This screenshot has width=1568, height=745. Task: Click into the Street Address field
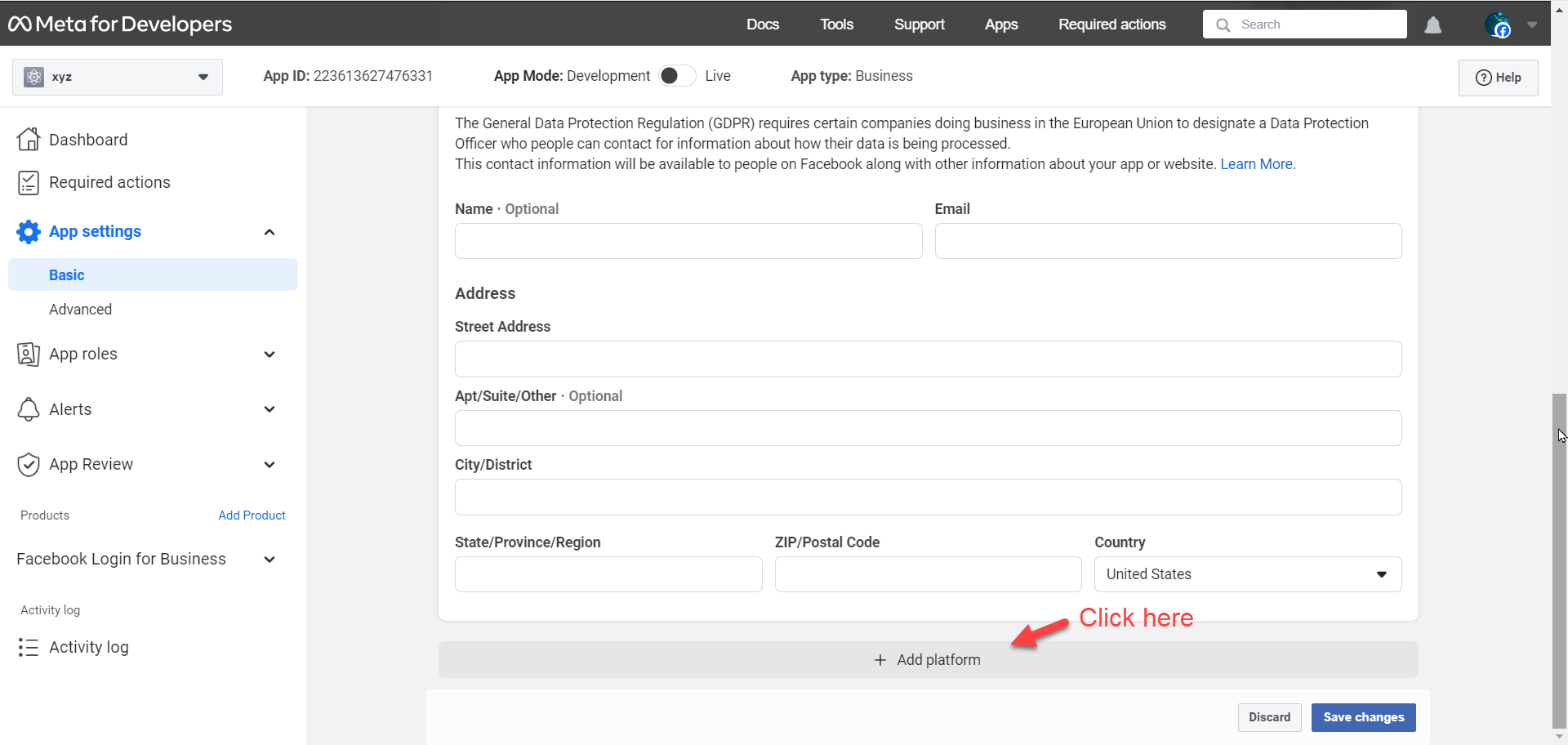click(x=928, y=359)
